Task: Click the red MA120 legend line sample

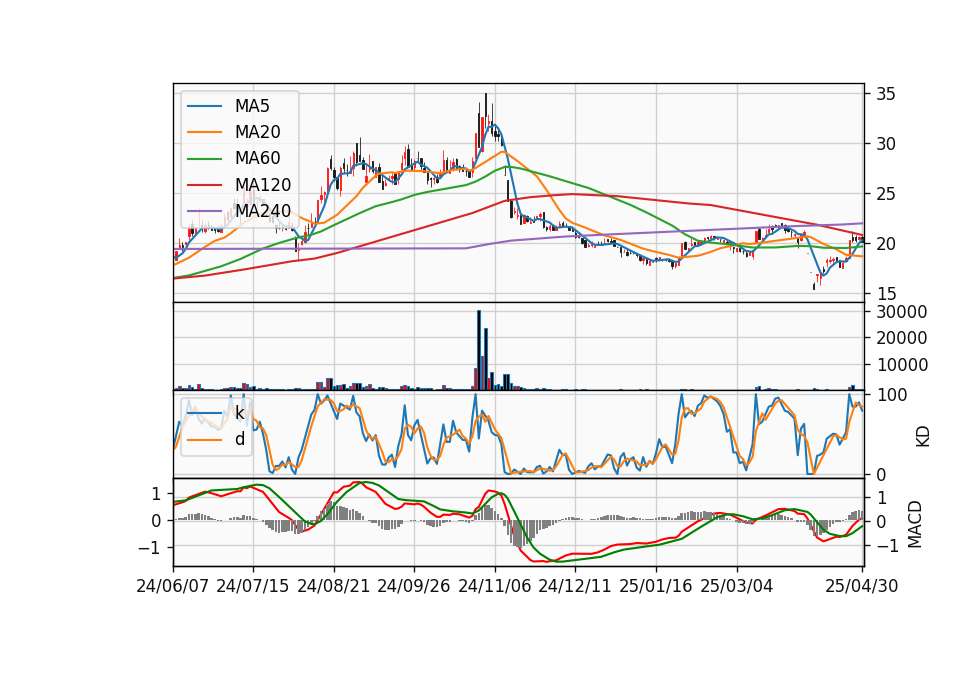Action: [204, 185]
